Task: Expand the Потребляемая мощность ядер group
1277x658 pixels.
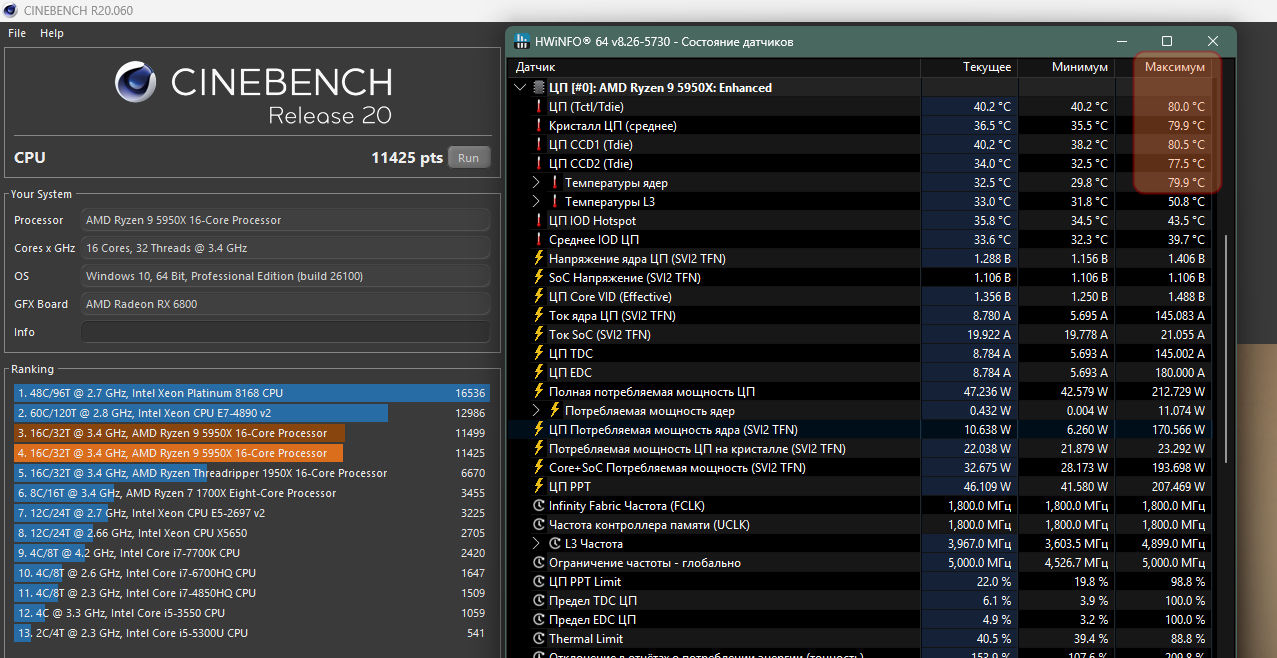Action: click(536, 411)
